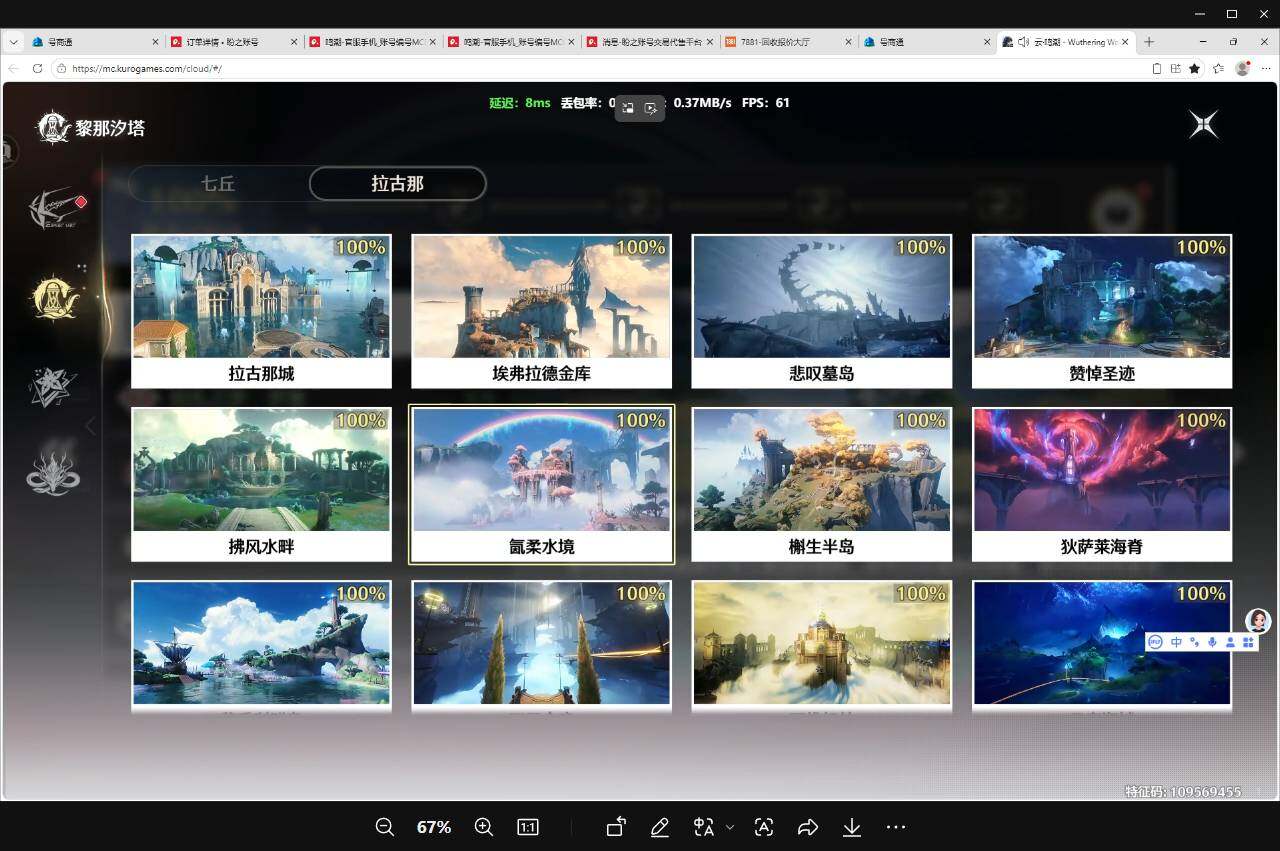Toggle the 中 input language in the IME bar

click(x=1176, y=642)
